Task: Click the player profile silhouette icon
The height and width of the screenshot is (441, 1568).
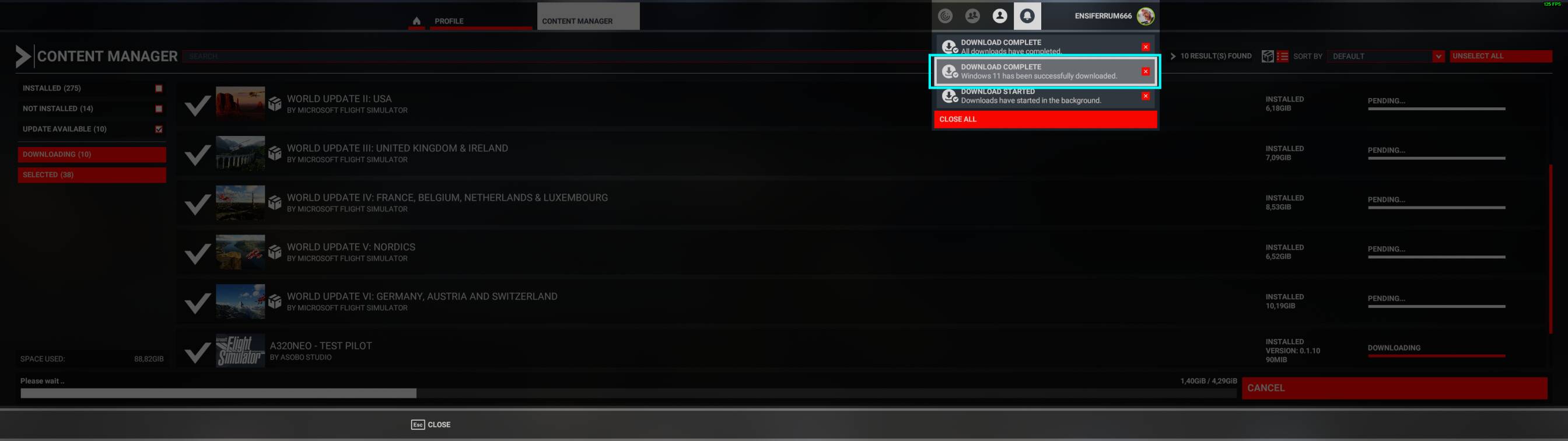Action: (999, 16)
